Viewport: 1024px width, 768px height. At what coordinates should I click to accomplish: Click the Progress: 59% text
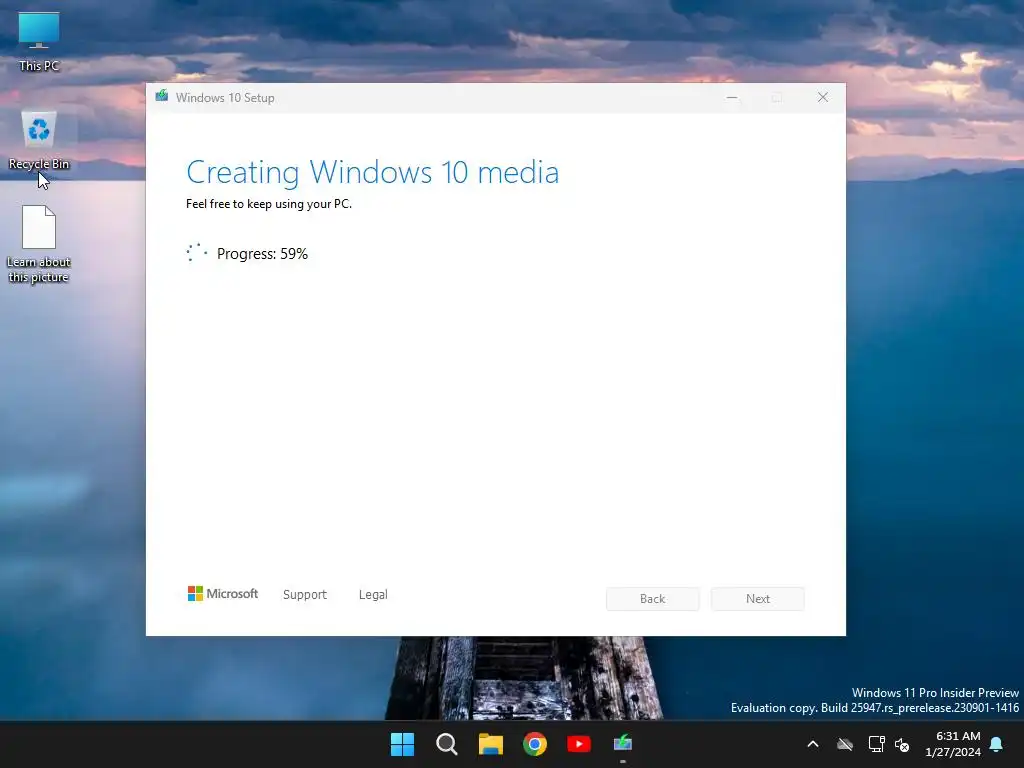tap(262, 254)
